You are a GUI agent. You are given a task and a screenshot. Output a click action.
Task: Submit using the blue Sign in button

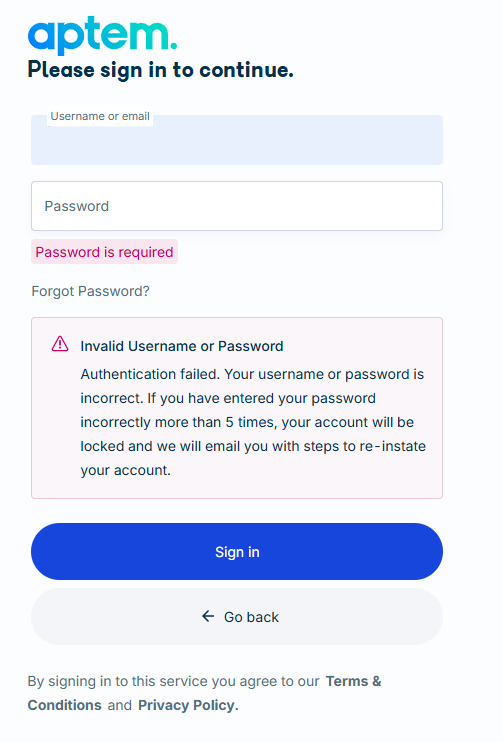pyautogui.click(x=237, y=551)
